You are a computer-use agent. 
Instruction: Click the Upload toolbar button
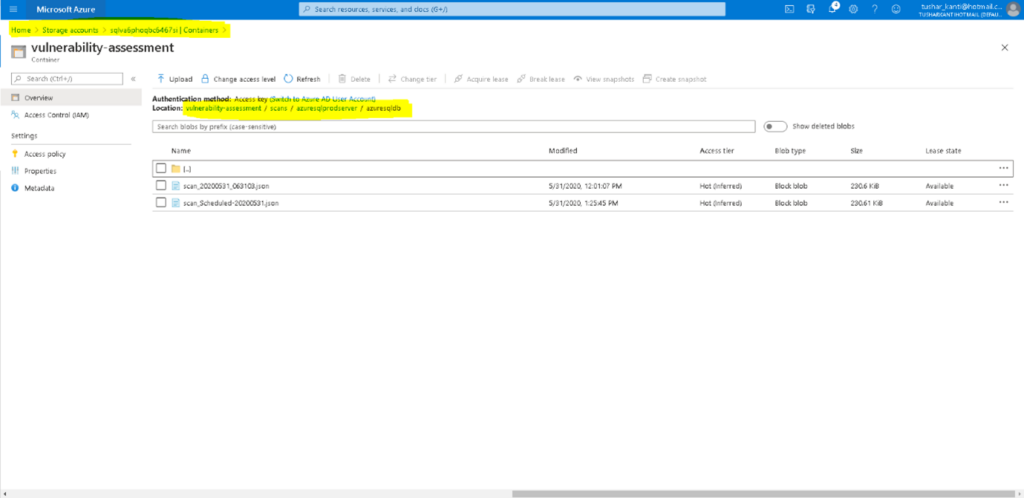(x=174, y=79)
